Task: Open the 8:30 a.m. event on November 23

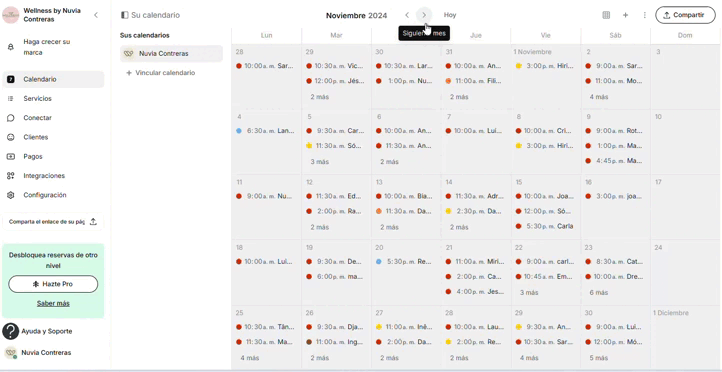Action: pos(615,262)
